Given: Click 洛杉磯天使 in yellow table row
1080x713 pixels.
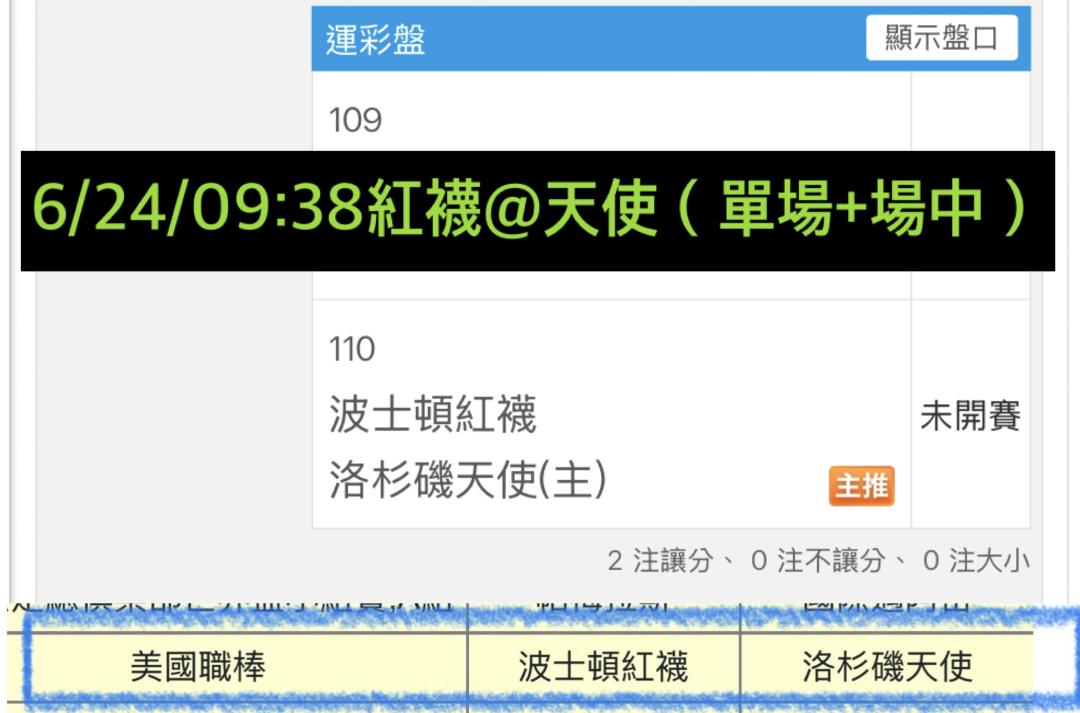Looking at the screenshot, I should (887, 667).
